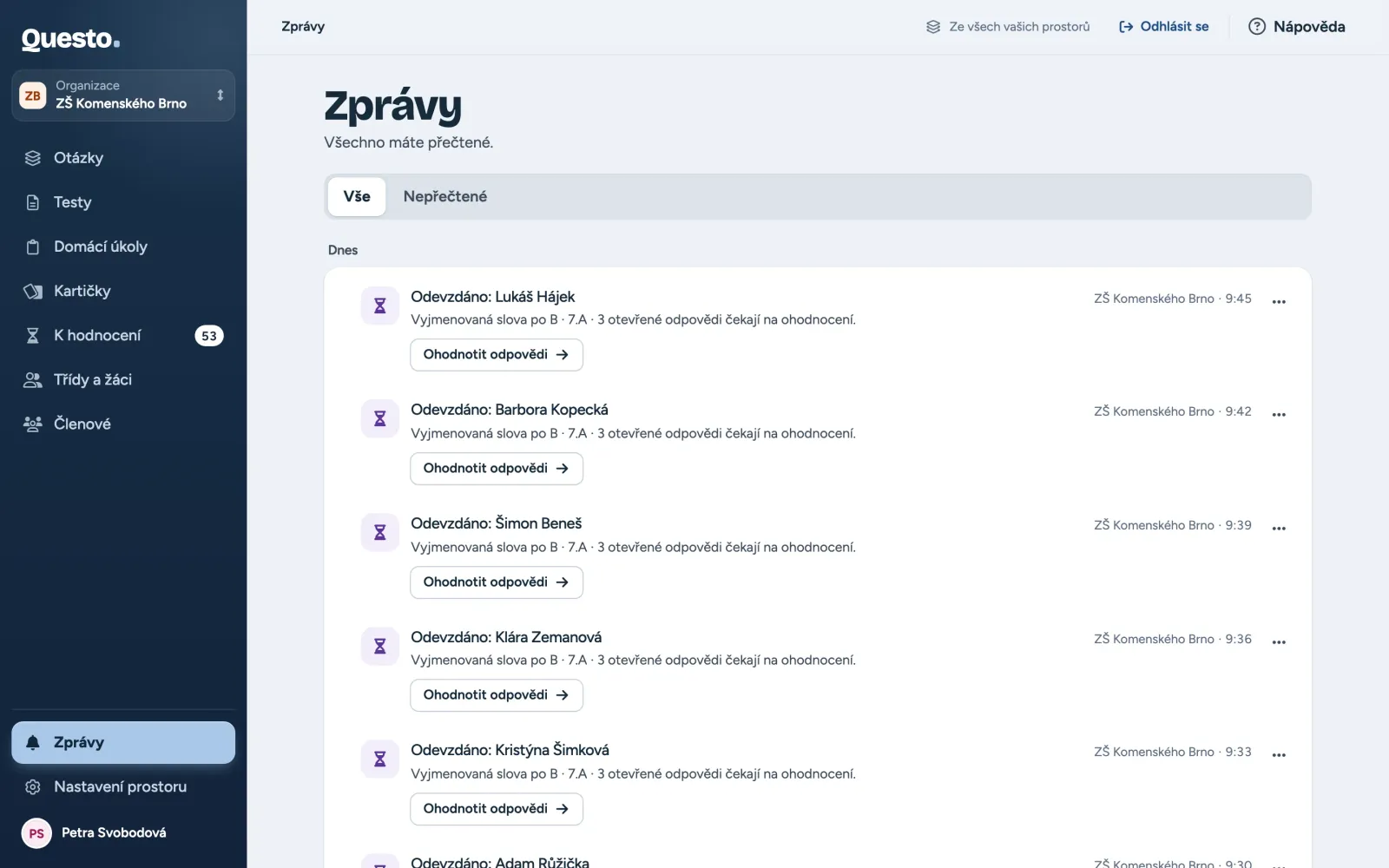Open Nastavení prostoru settings gear
Viewport: 1389px width, 868px height.
click(x=123, y=786)
